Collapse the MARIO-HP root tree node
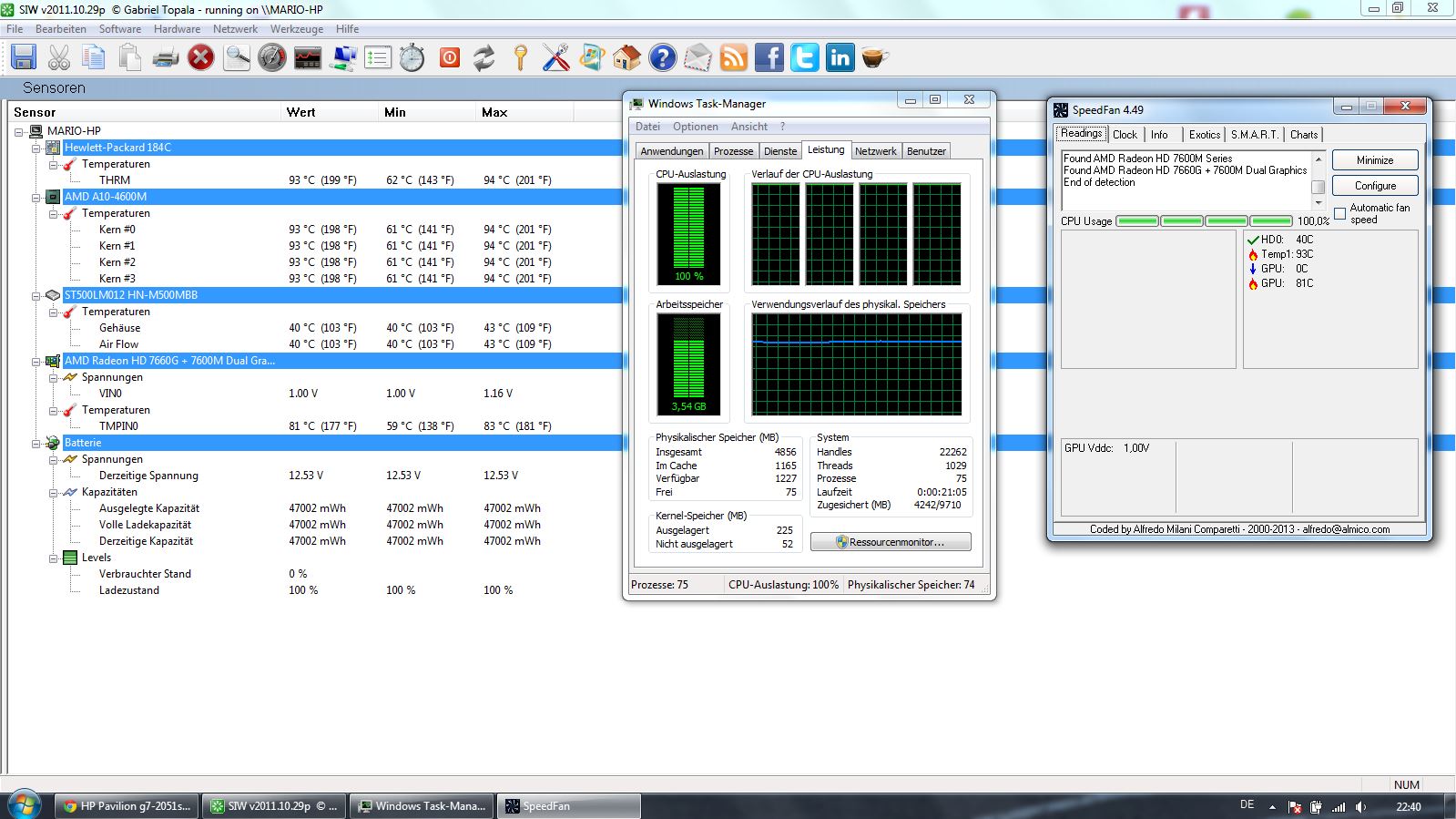Screen dimensions: 1456x819 (x=18, y=131)
